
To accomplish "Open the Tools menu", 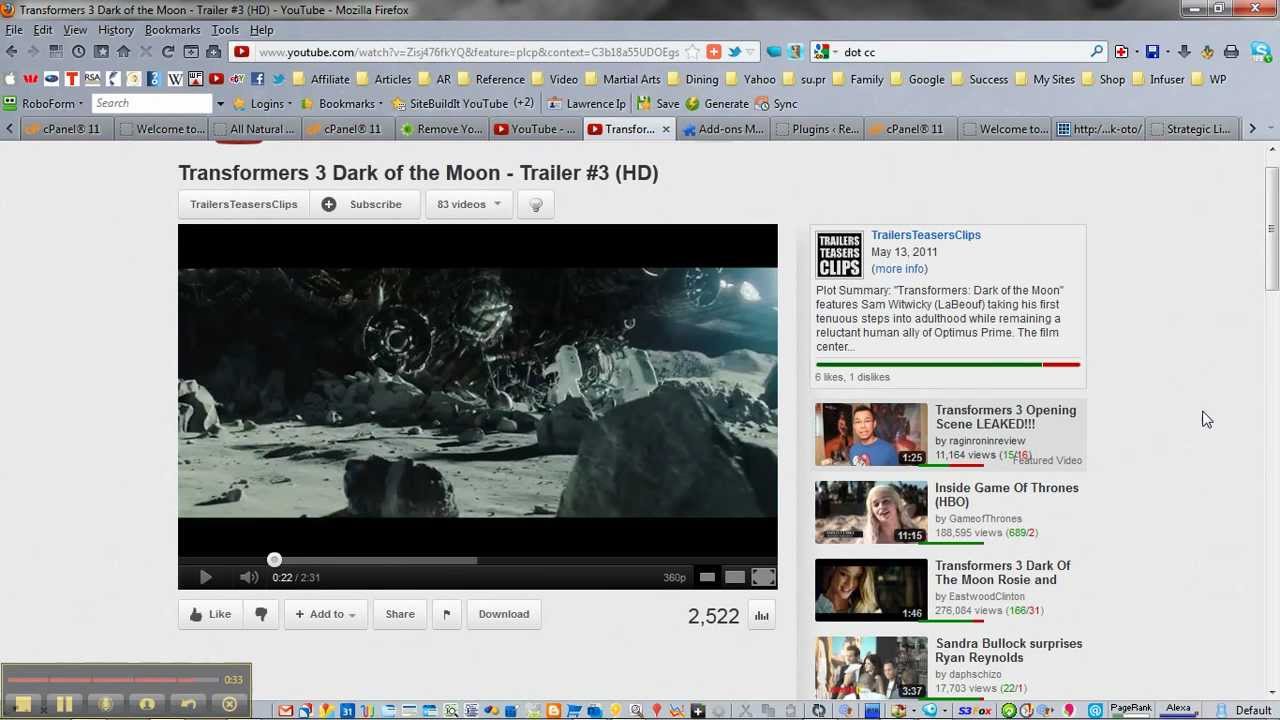I will click(225, 30).
